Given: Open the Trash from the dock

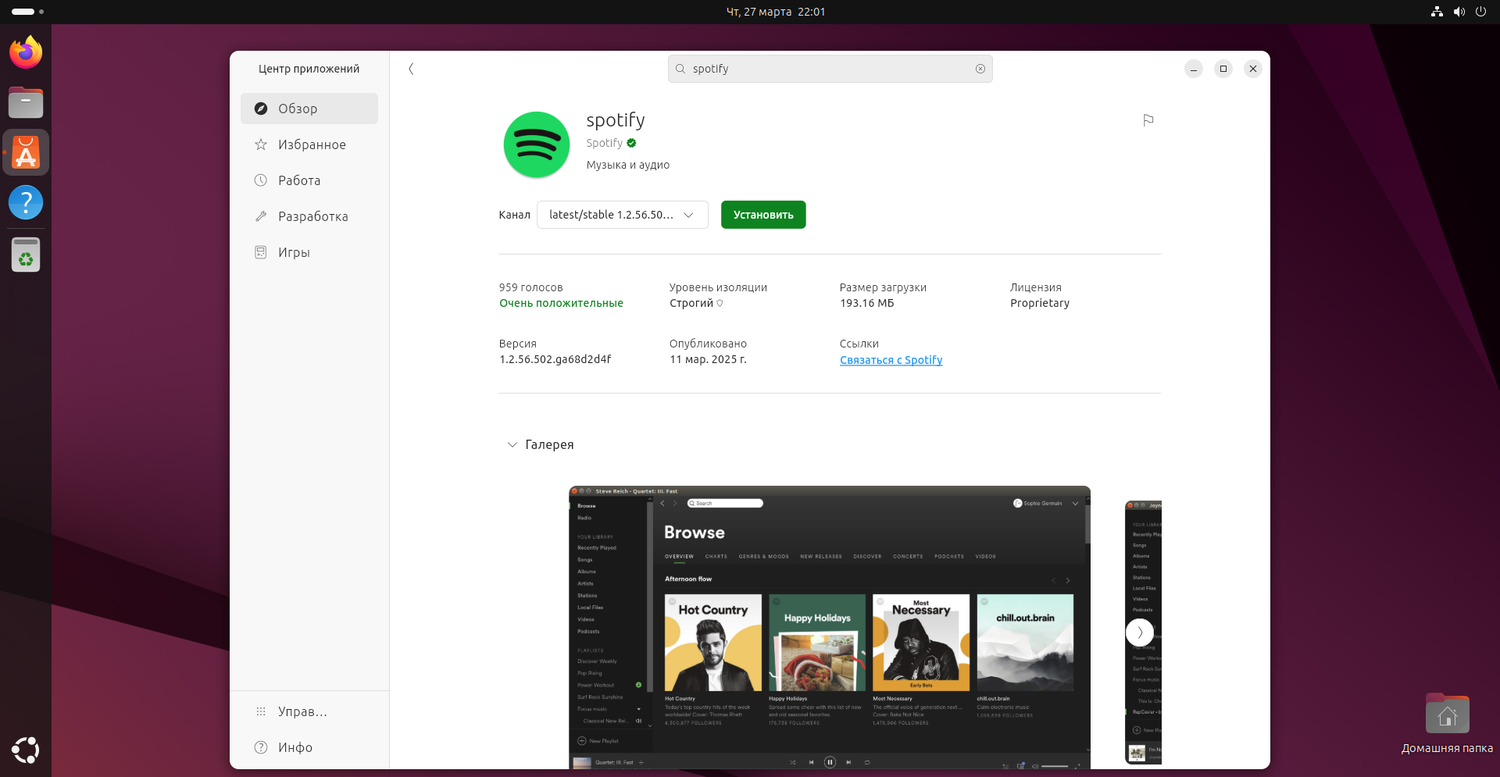Looking at the screenshot, I should tap(26, 254).
